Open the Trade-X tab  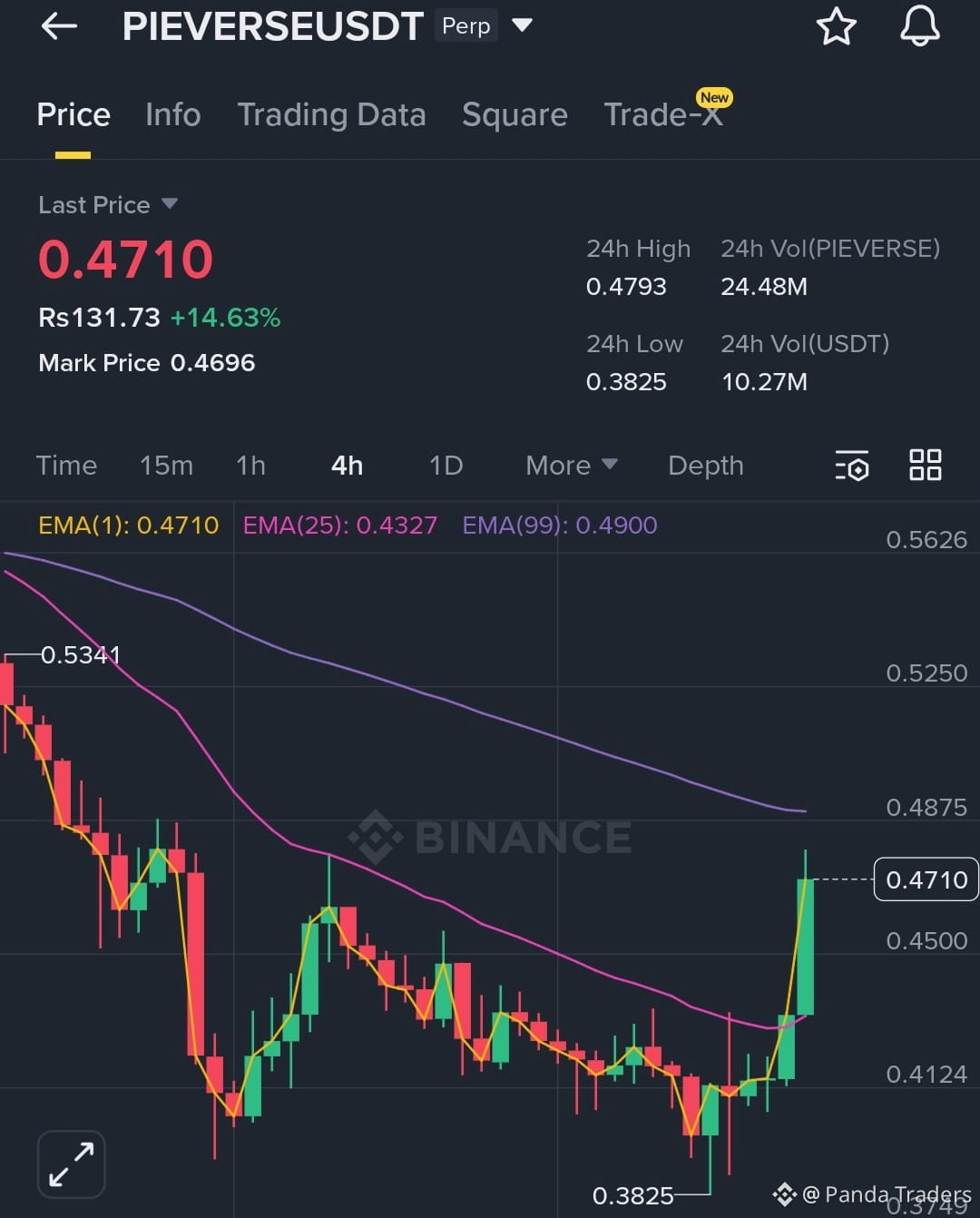663,115
